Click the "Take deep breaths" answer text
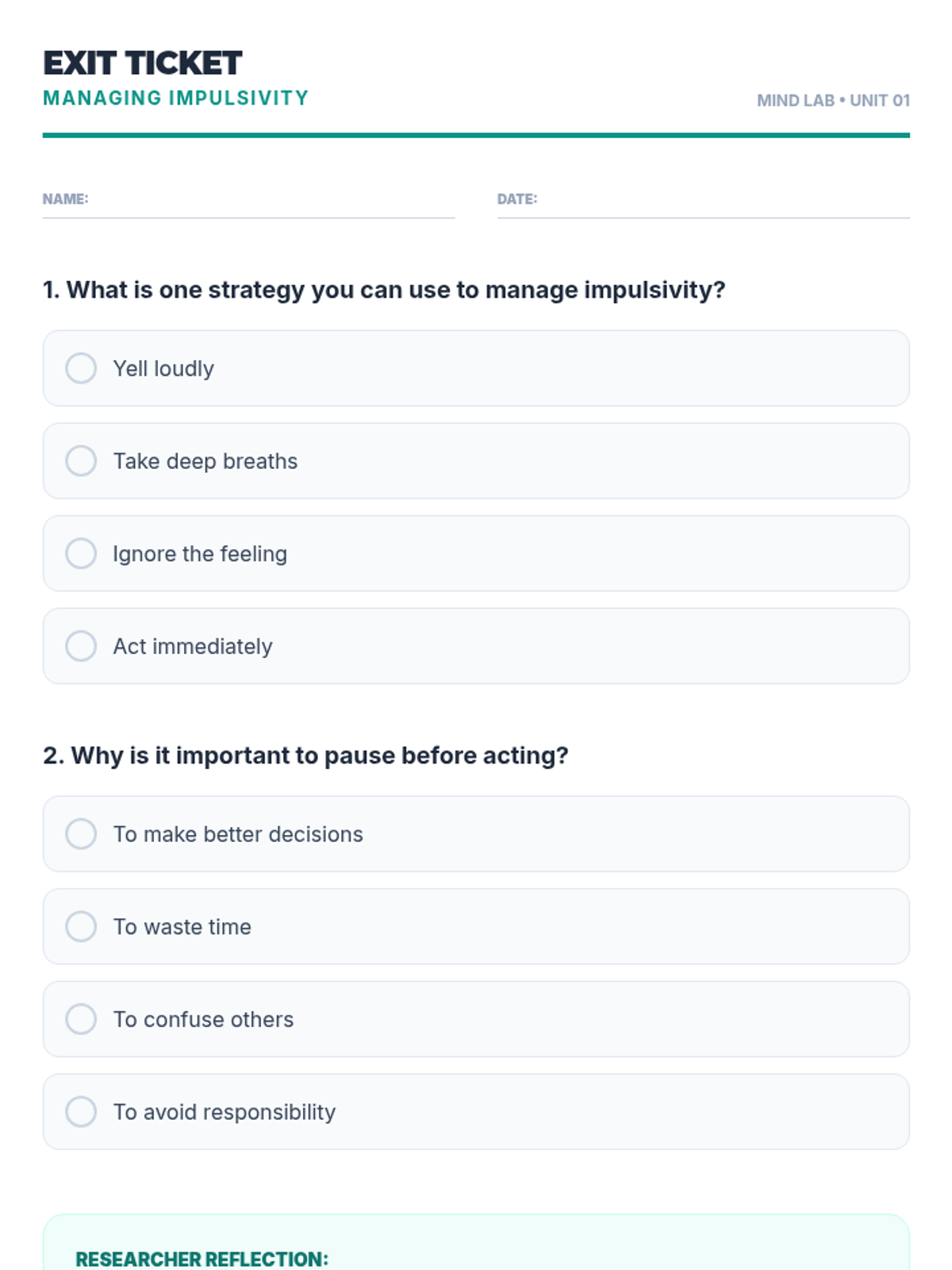952x1270 pixels. point(205,461)
